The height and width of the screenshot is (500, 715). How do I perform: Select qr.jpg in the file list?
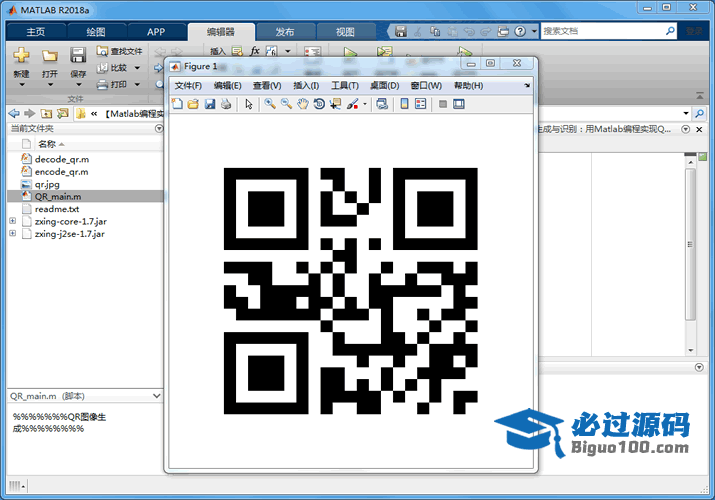47,184
